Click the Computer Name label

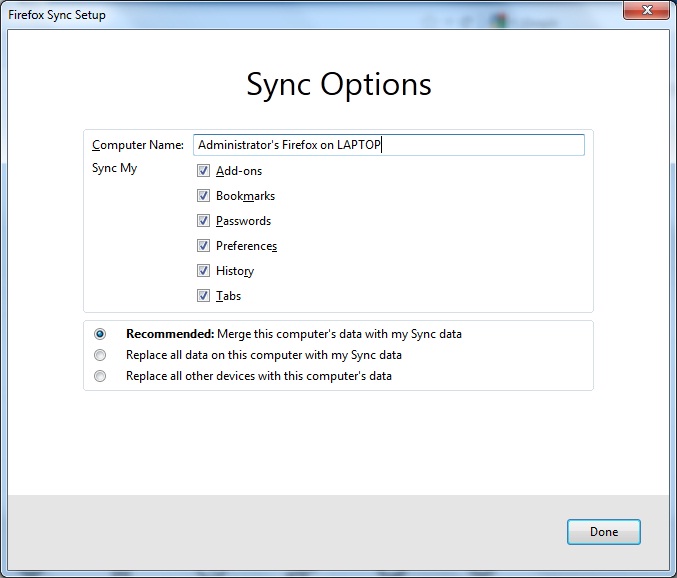coord(138,145)
